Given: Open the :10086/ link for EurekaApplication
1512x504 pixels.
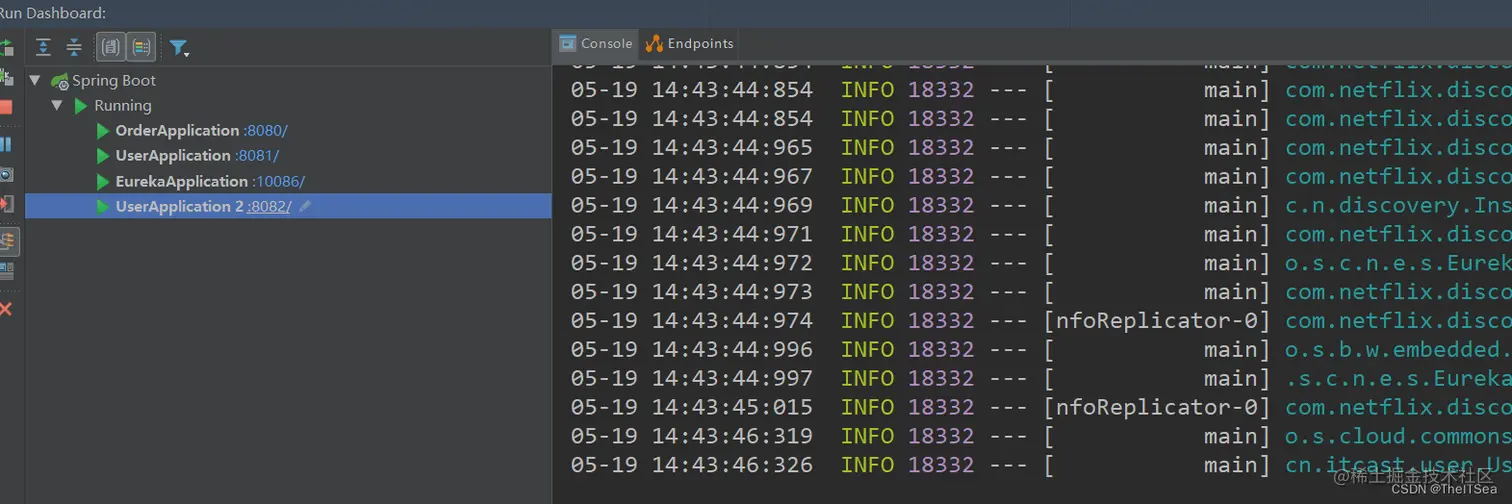Looking at the screenshot, I should click(x=279, y=181).
